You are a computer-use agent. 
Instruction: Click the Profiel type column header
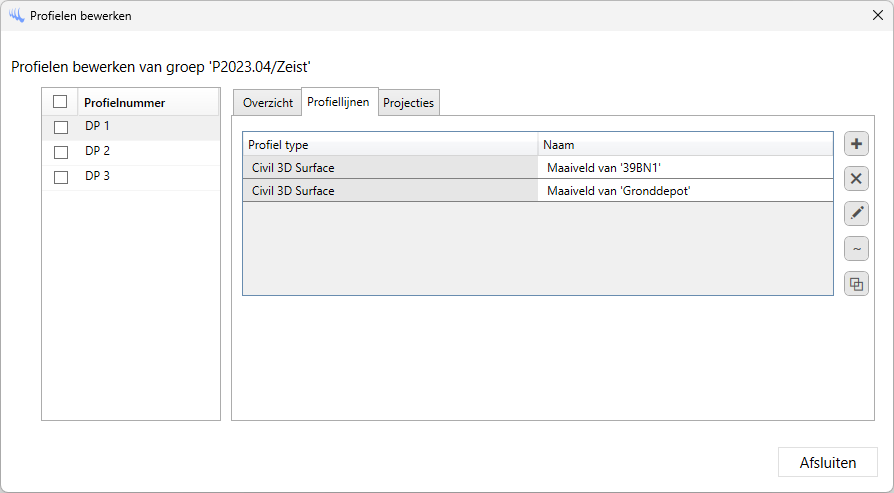(x=390, y=144)
